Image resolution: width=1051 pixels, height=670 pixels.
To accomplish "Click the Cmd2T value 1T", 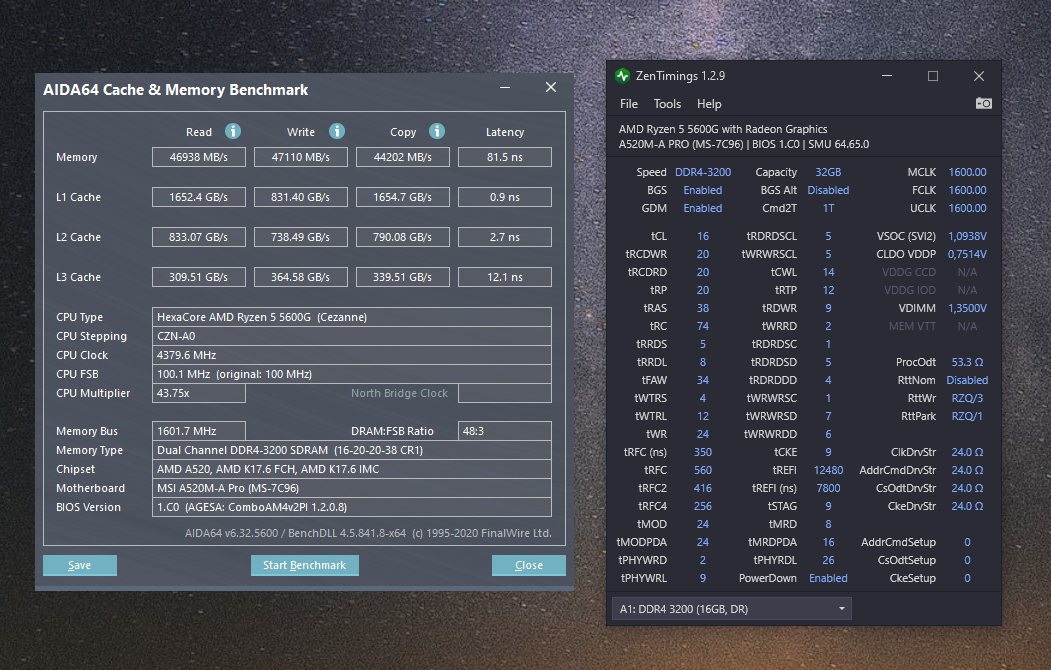I will (x=828, y=208).
